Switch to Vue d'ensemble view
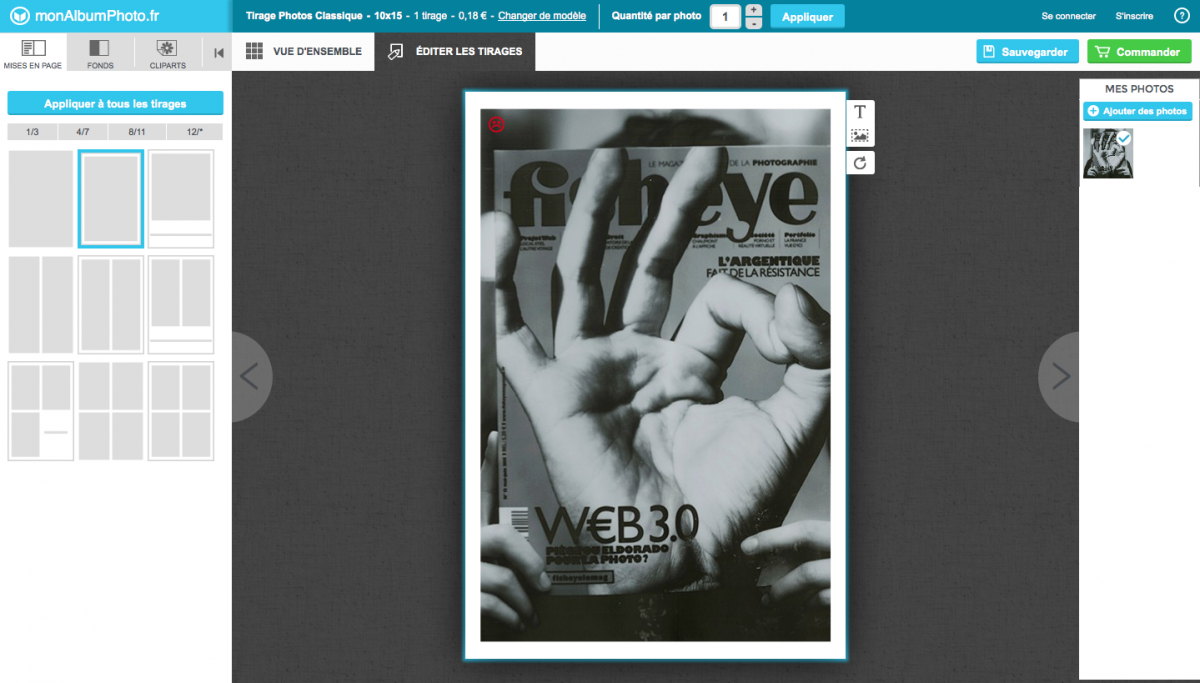The width and height of the screenshot is (1200, 683). tap(303, 51)
